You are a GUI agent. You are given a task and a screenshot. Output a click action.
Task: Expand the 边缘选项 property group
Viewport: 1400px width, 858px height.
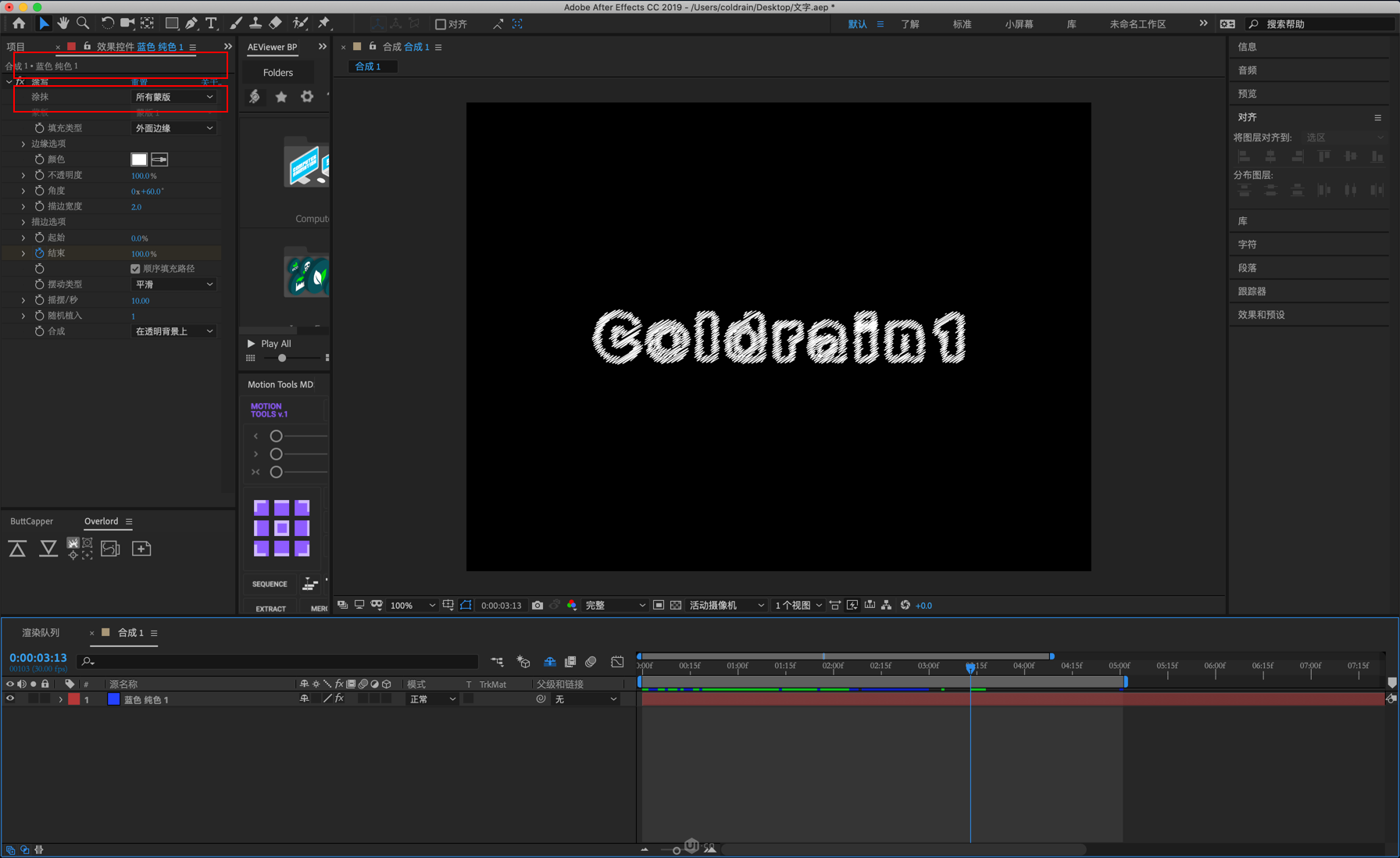[23, 144]
